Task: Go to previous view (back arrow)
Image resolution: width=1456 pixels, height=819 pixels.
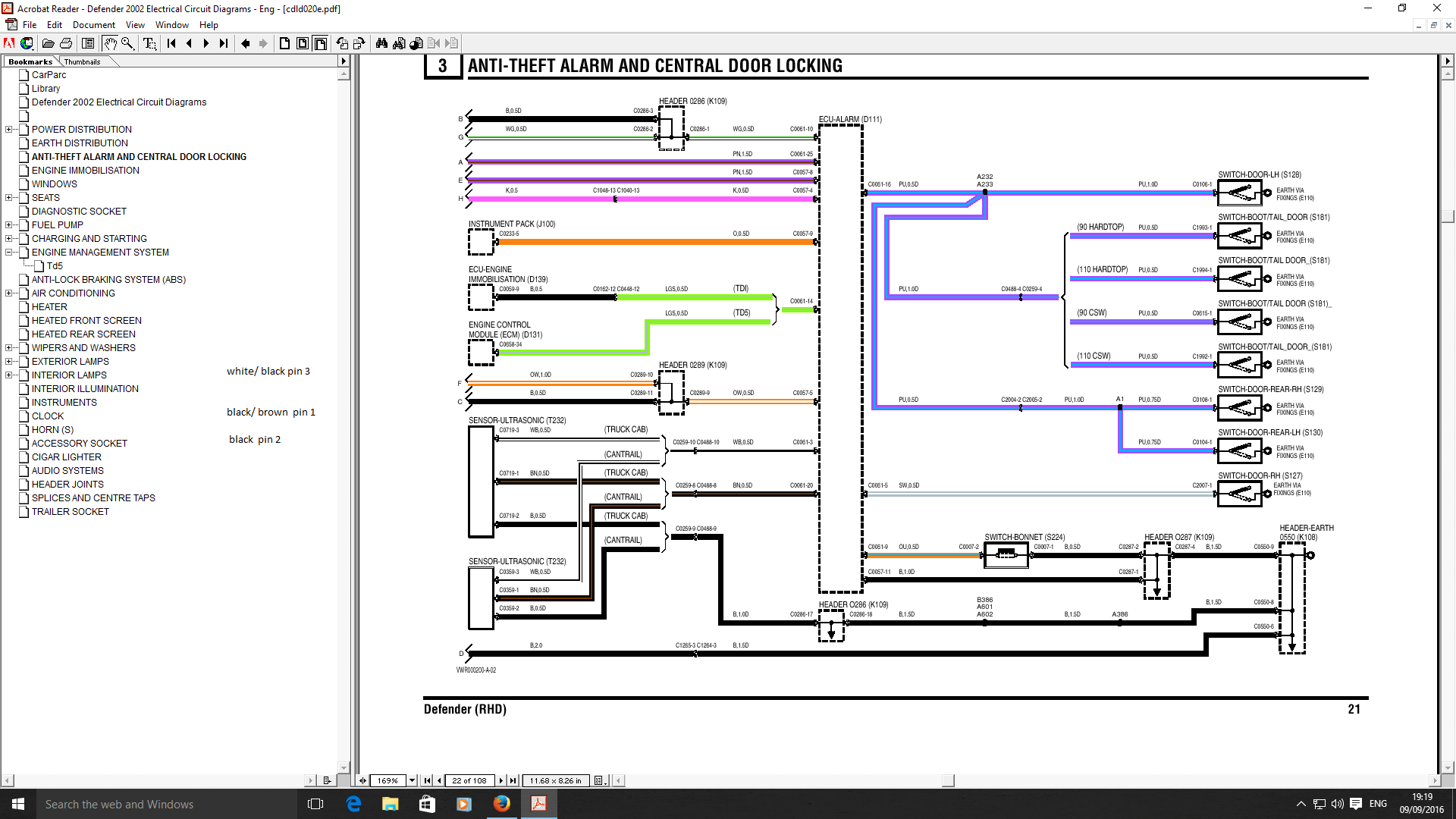Action: 245,43
